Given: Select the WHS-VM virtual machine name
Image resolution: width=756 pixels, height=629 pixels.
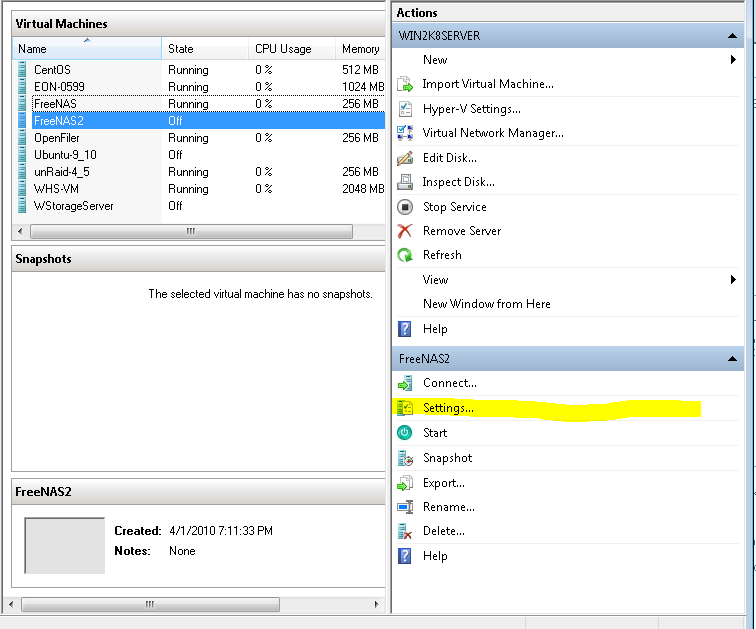Looking at the screenshot, I should (56, 189).
